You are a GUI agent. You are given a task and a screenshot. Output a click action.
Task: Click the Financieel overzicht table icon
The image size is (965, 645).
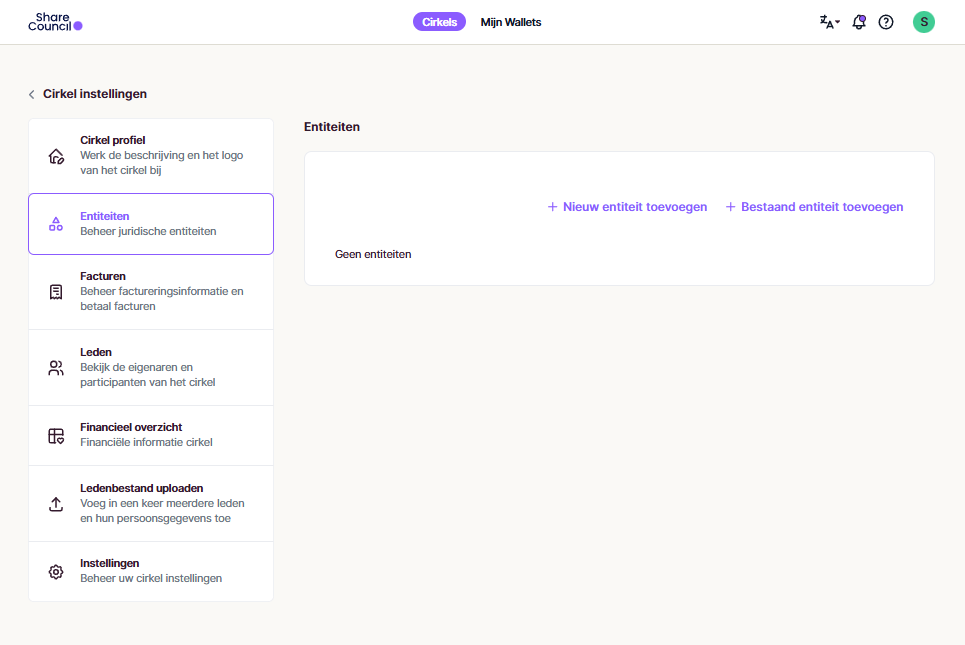click(56, 436)
